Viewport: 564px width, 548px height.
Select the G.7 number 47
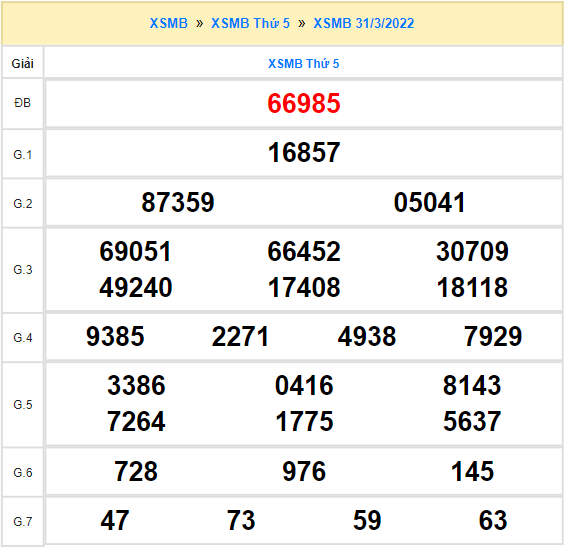pyautogui.click(x=115, y=520)
